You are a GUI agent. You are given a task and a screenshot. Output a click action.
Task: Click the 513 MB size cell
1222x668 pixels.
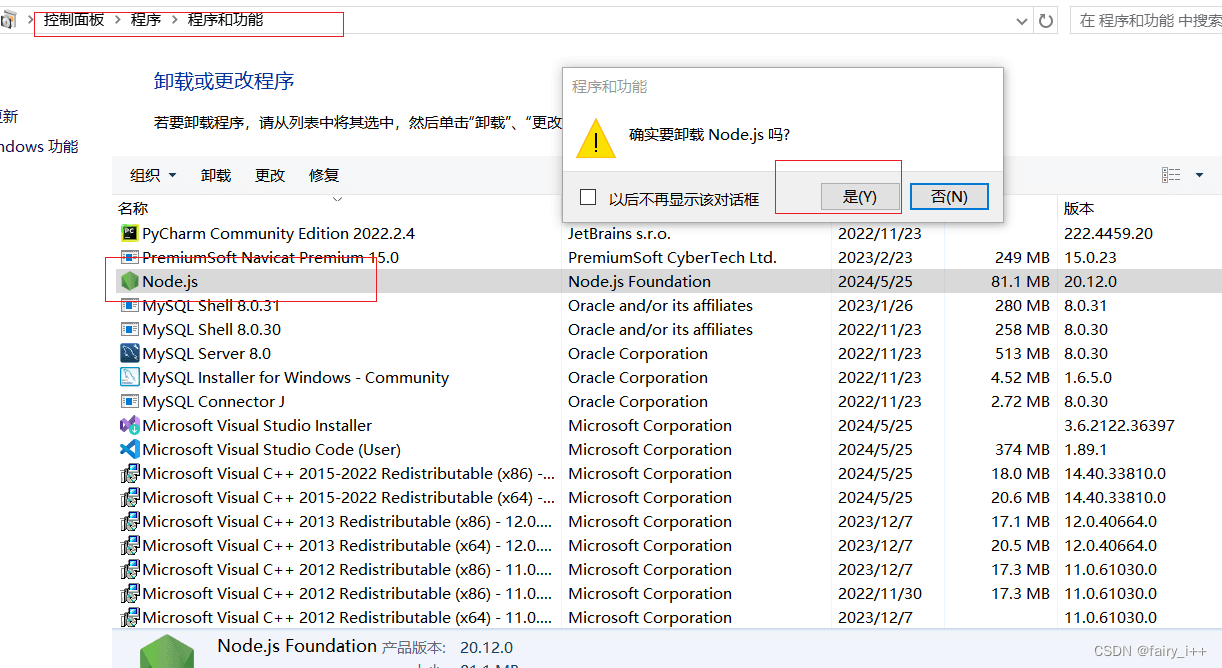coord(1022,353)
